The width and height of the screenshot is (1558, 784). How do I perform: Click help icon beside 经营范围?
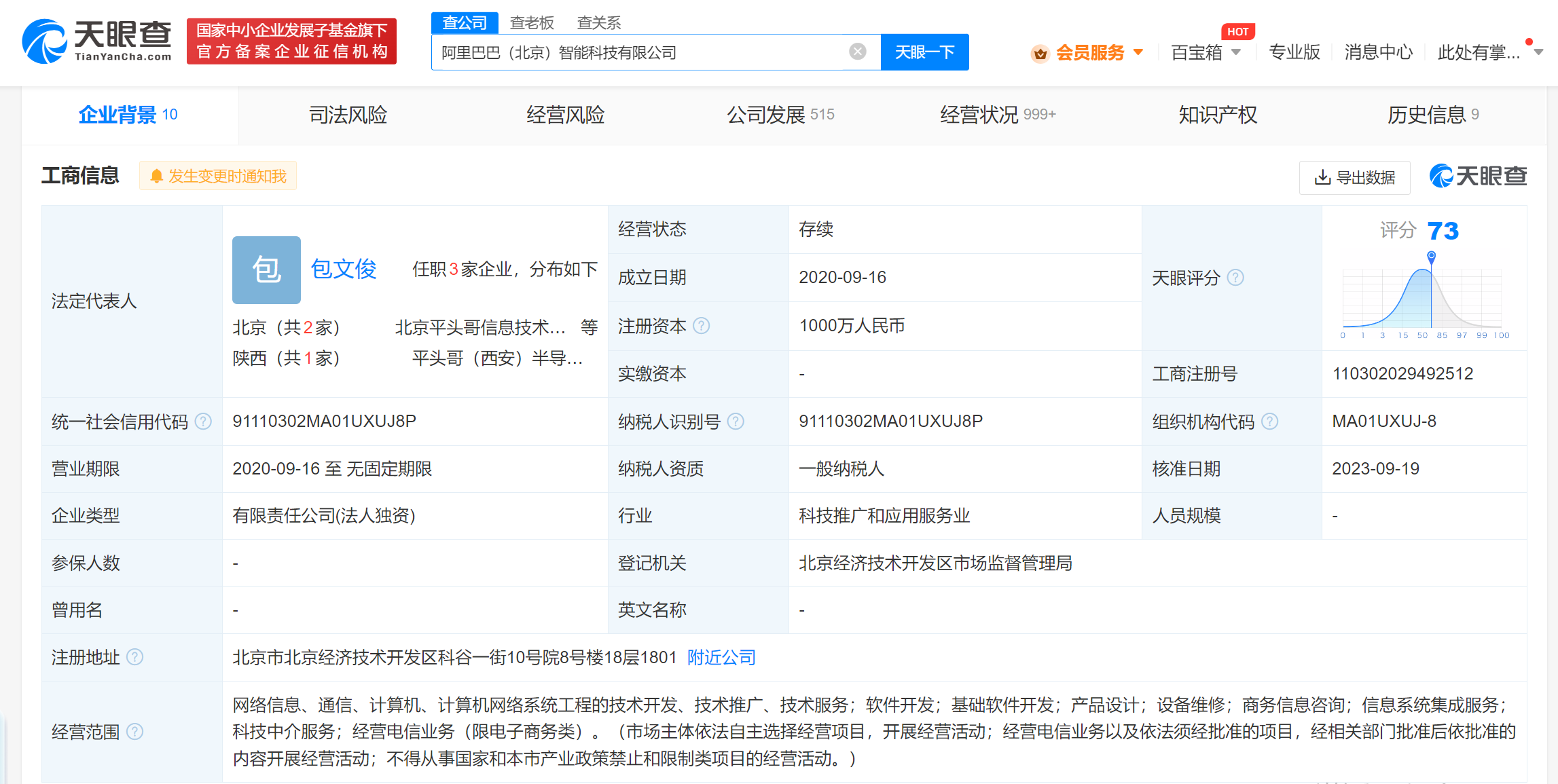[x=135, y=731]
